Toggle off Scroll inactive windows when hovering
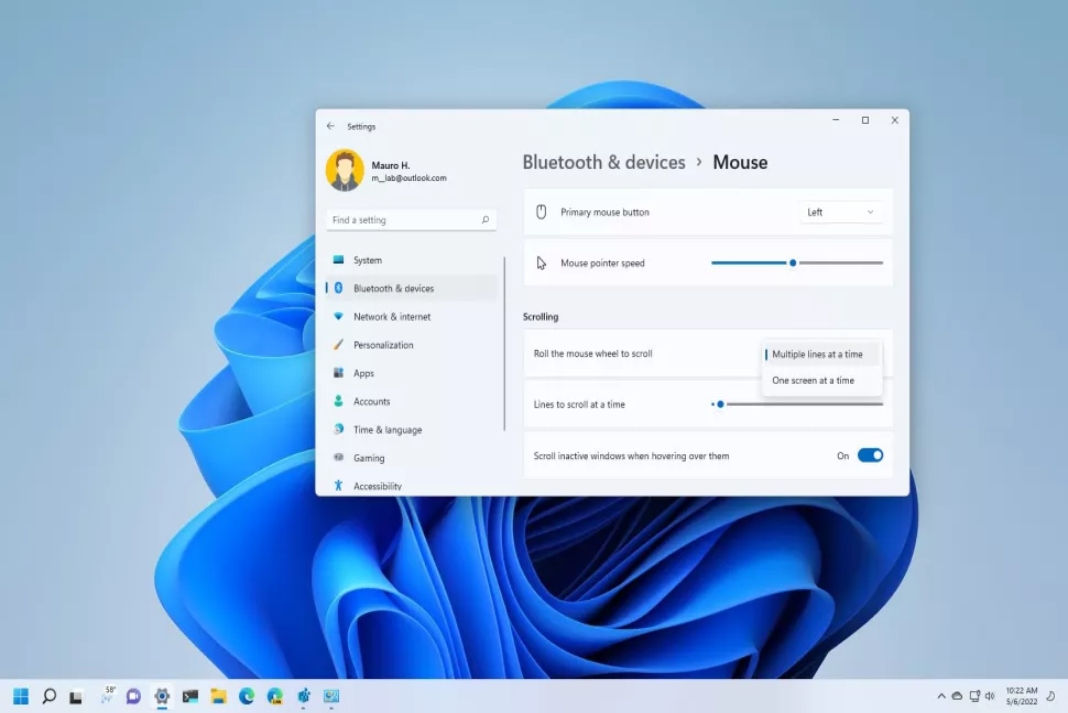The image size is (1068, 713). [x=868, y=455]
